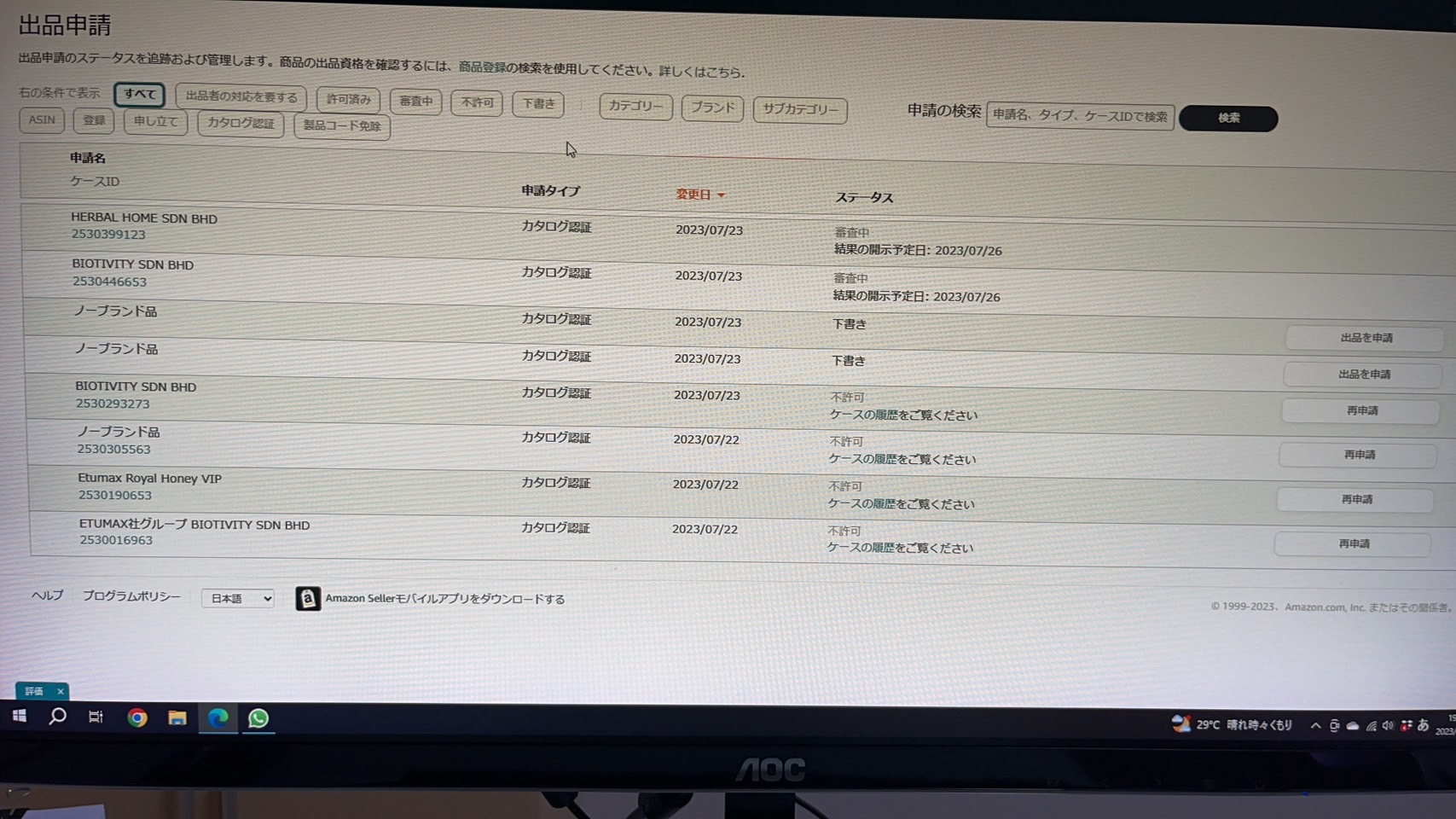Click ケースの履歴をご覧ください for case 2530190653
The width and height of the screenshot is (1456, 819).
coord(901,504)
